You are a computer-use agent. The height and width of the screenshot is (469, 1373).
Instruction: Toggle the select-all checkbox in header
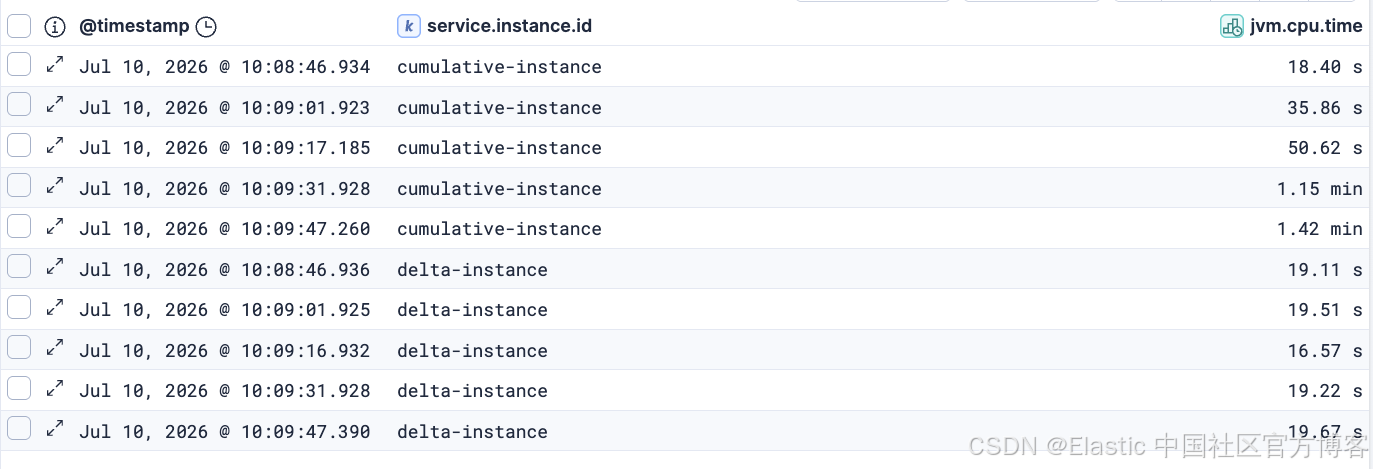(x=19, y=26)
